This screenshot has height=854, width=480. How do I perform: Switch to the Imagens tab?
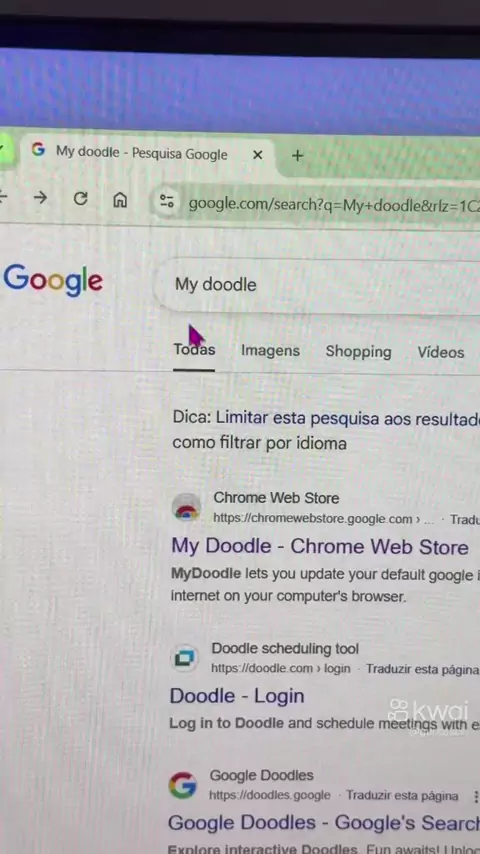270,351
